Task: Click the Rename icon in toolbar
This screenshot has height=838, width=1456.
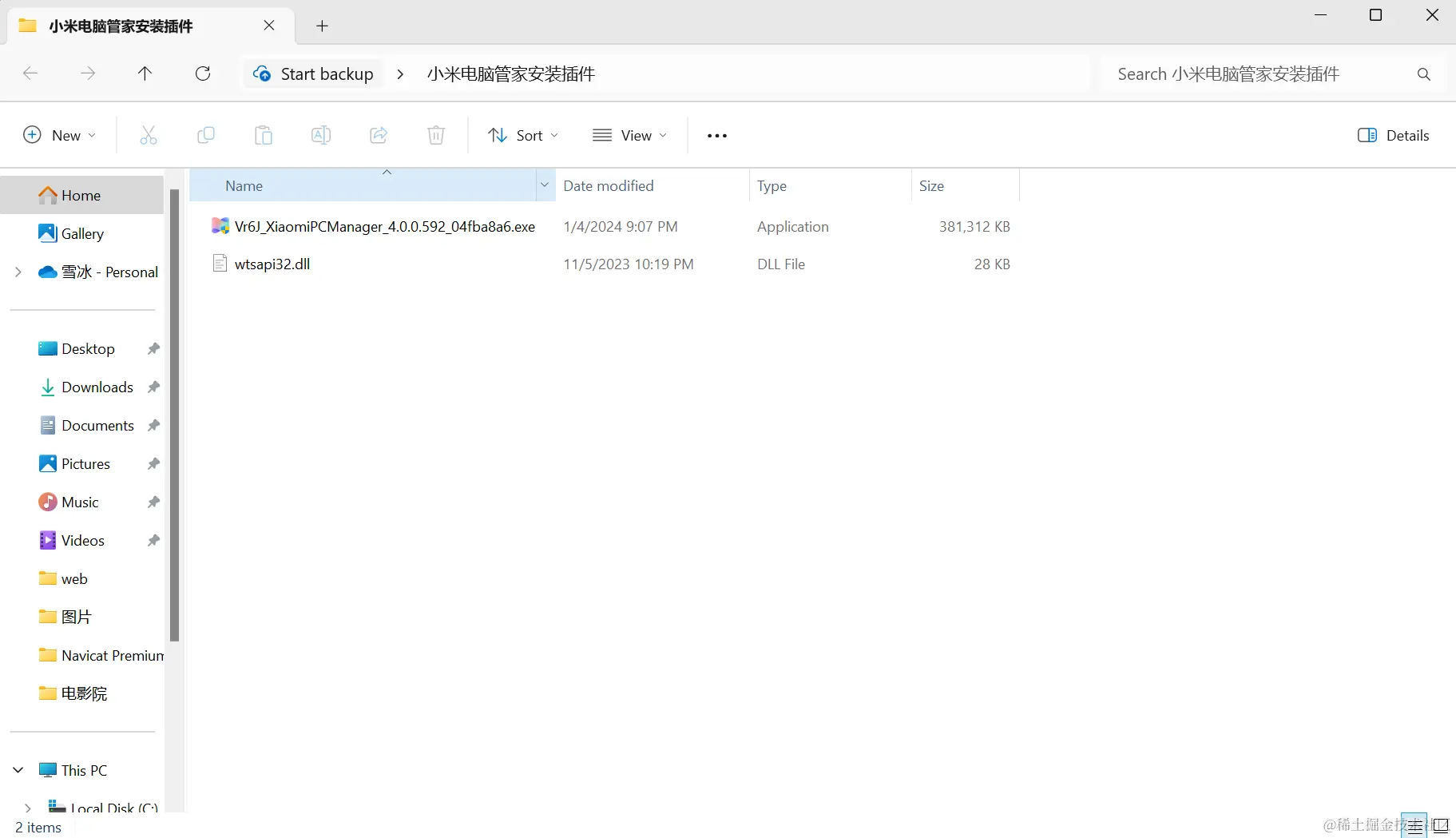Action: (321, 135)
